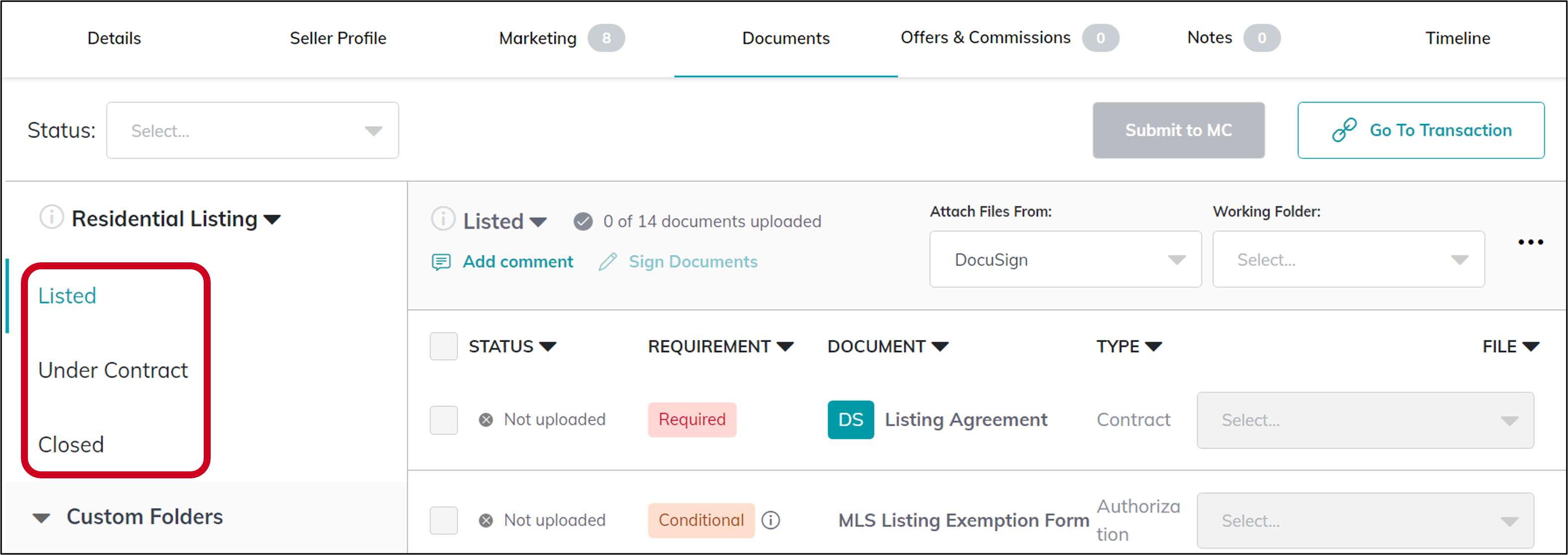Sort by the TYPE column header
This screenshot has width=1568, height=555.
click(x=1129, y=346)
